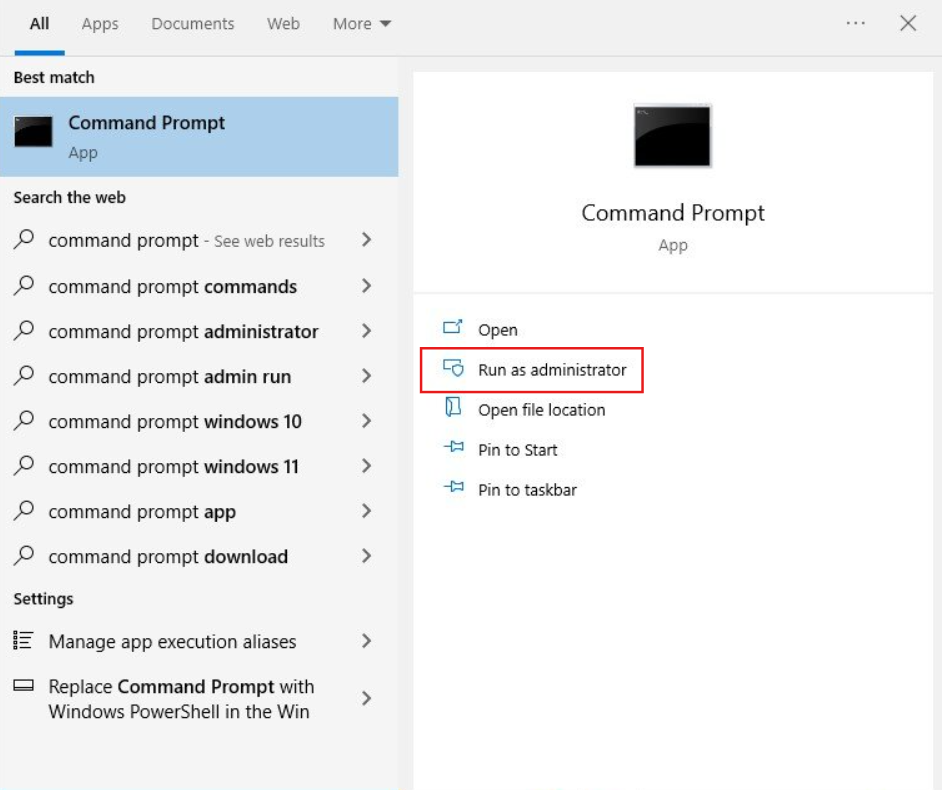Click the Pin to taskbar pin icon
Image resolution: width=942 pixels, height=790 pixels.
pos(453,489)
